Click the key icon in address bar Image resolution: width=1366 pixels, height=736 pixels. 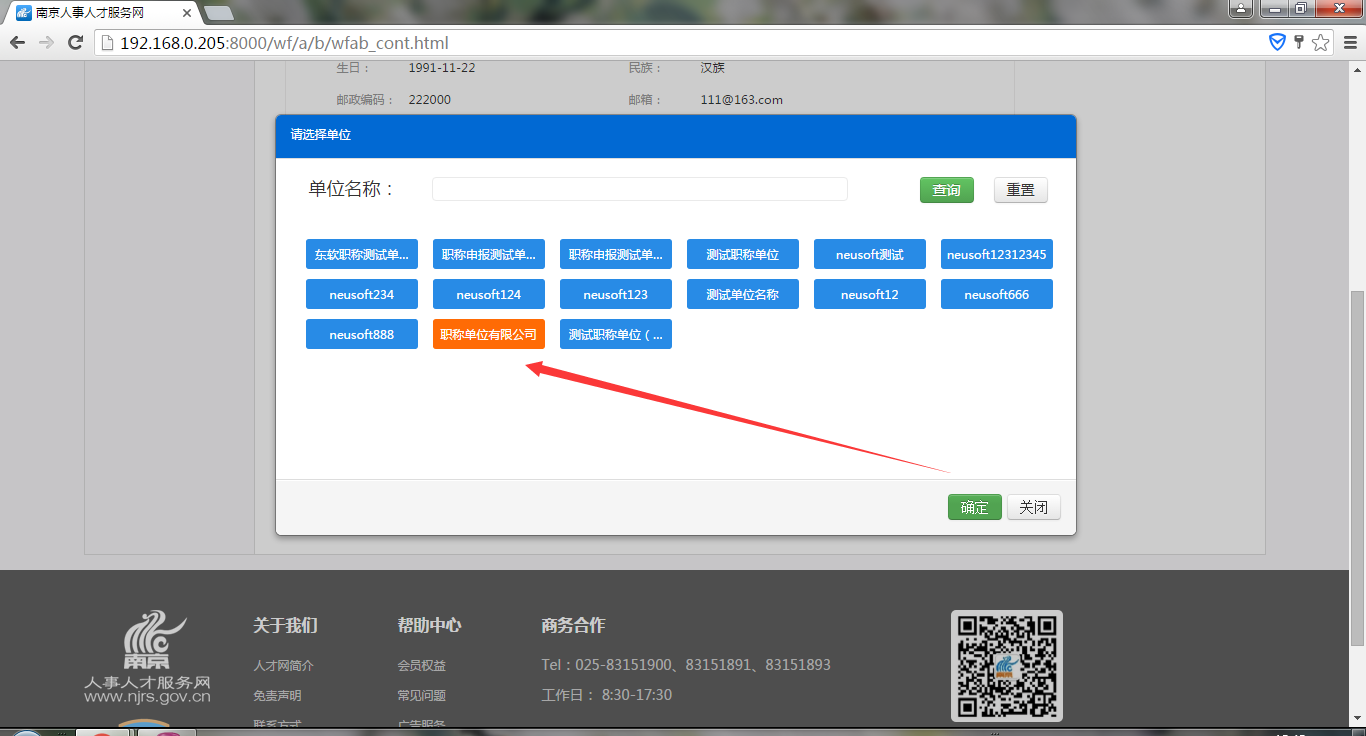(1299, 42)
